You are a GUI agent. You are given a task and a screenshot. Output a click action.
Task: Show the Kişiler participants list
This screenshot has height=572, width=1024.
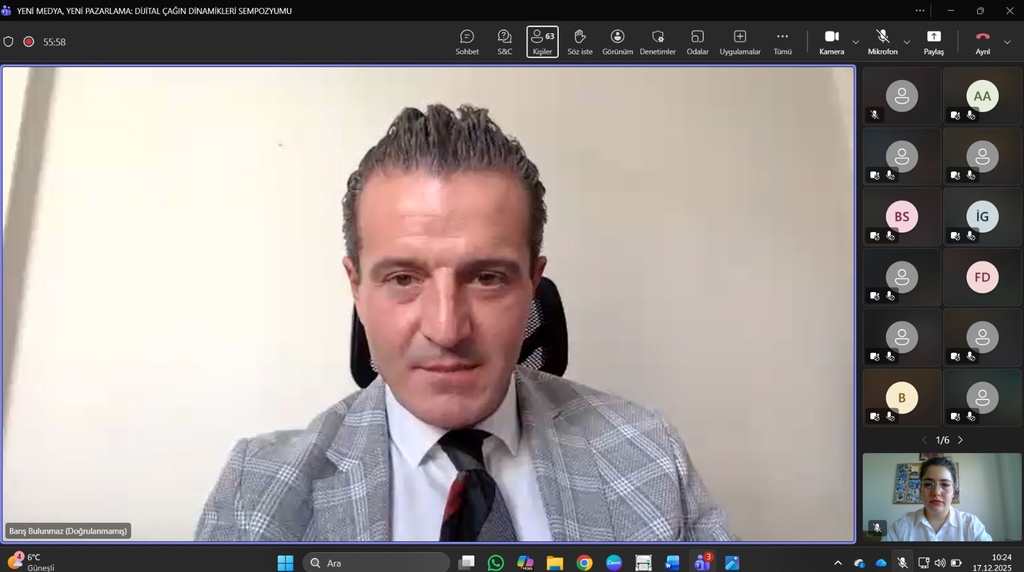point(542,41)
